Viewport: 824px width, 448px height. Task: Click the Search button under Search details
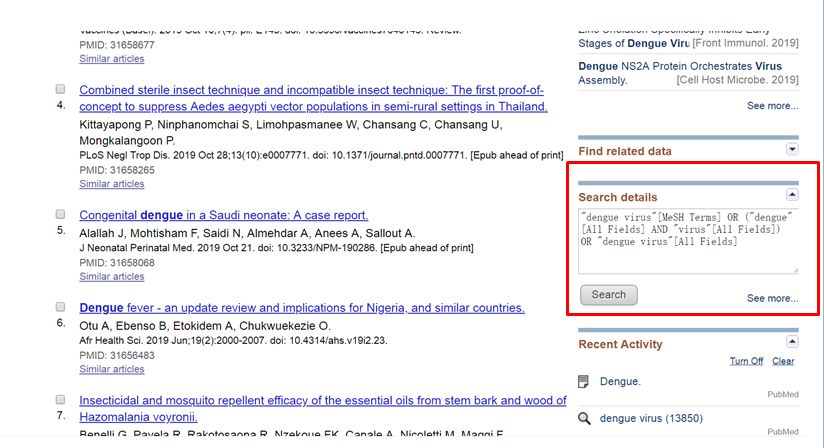609,295
